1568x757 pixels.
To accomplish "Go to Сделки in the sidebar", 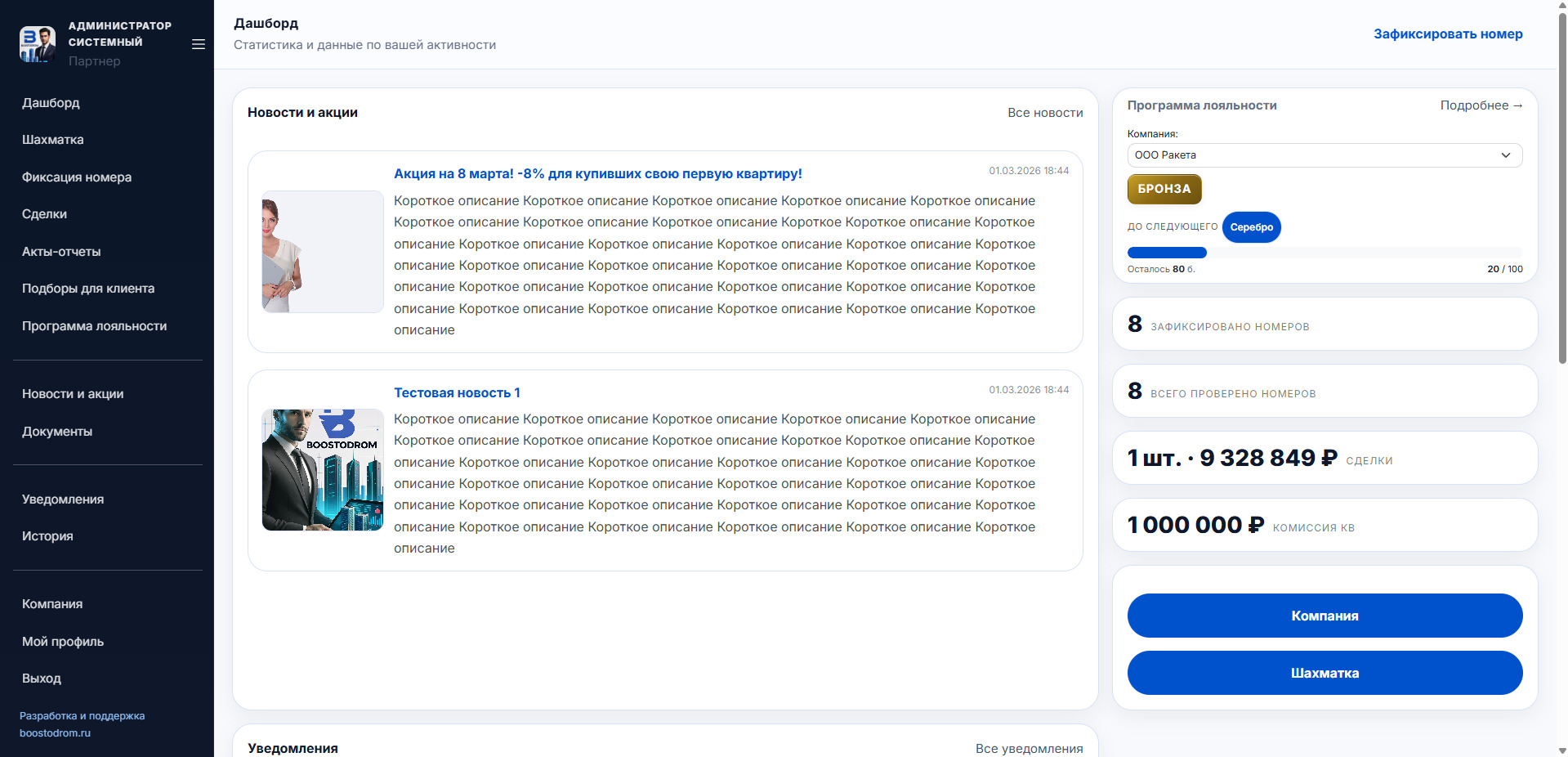I will tap(45, 214).
